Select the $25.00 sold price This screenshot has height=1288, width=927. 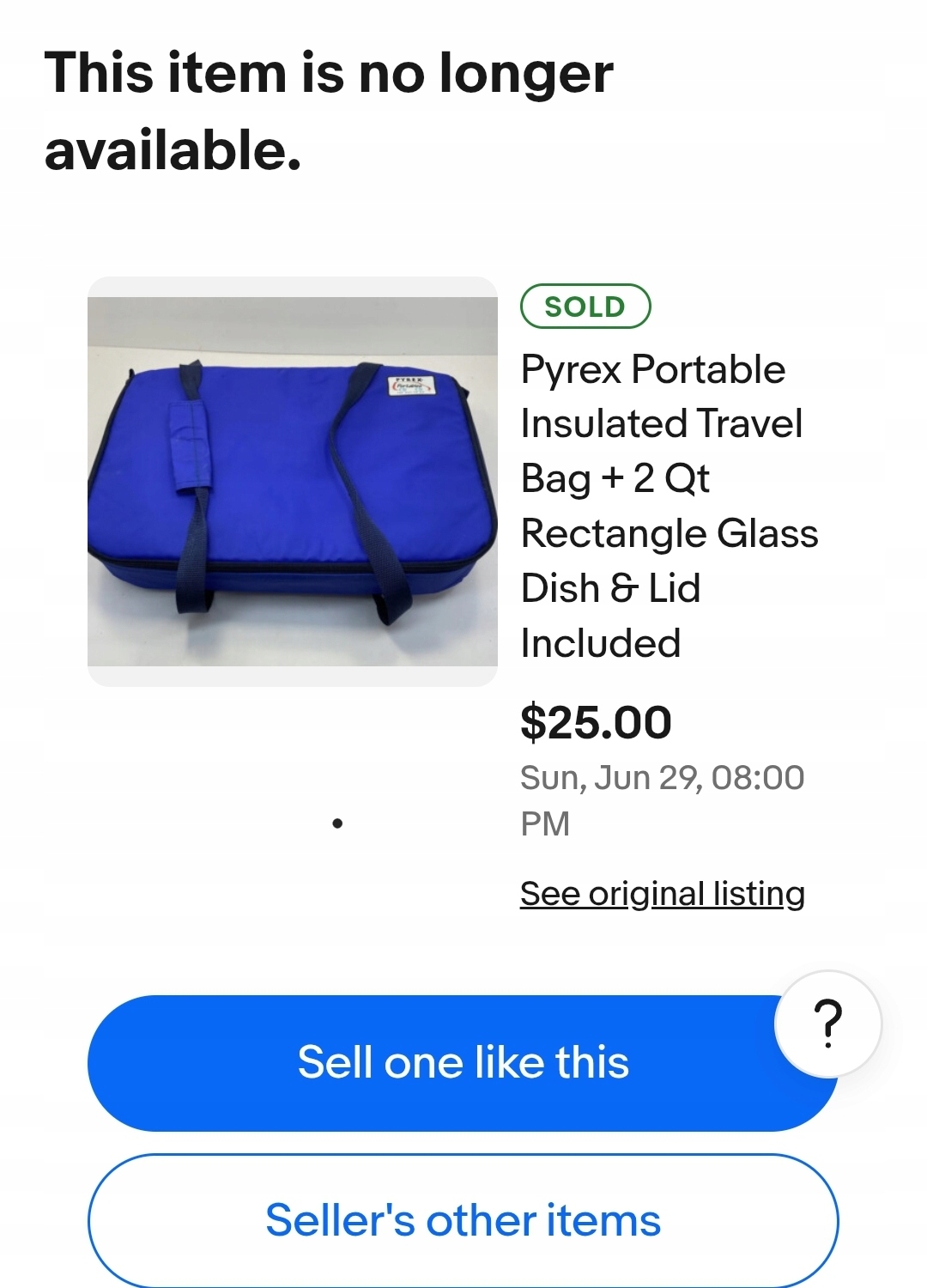pyautogui.click(x=596, y=722)
